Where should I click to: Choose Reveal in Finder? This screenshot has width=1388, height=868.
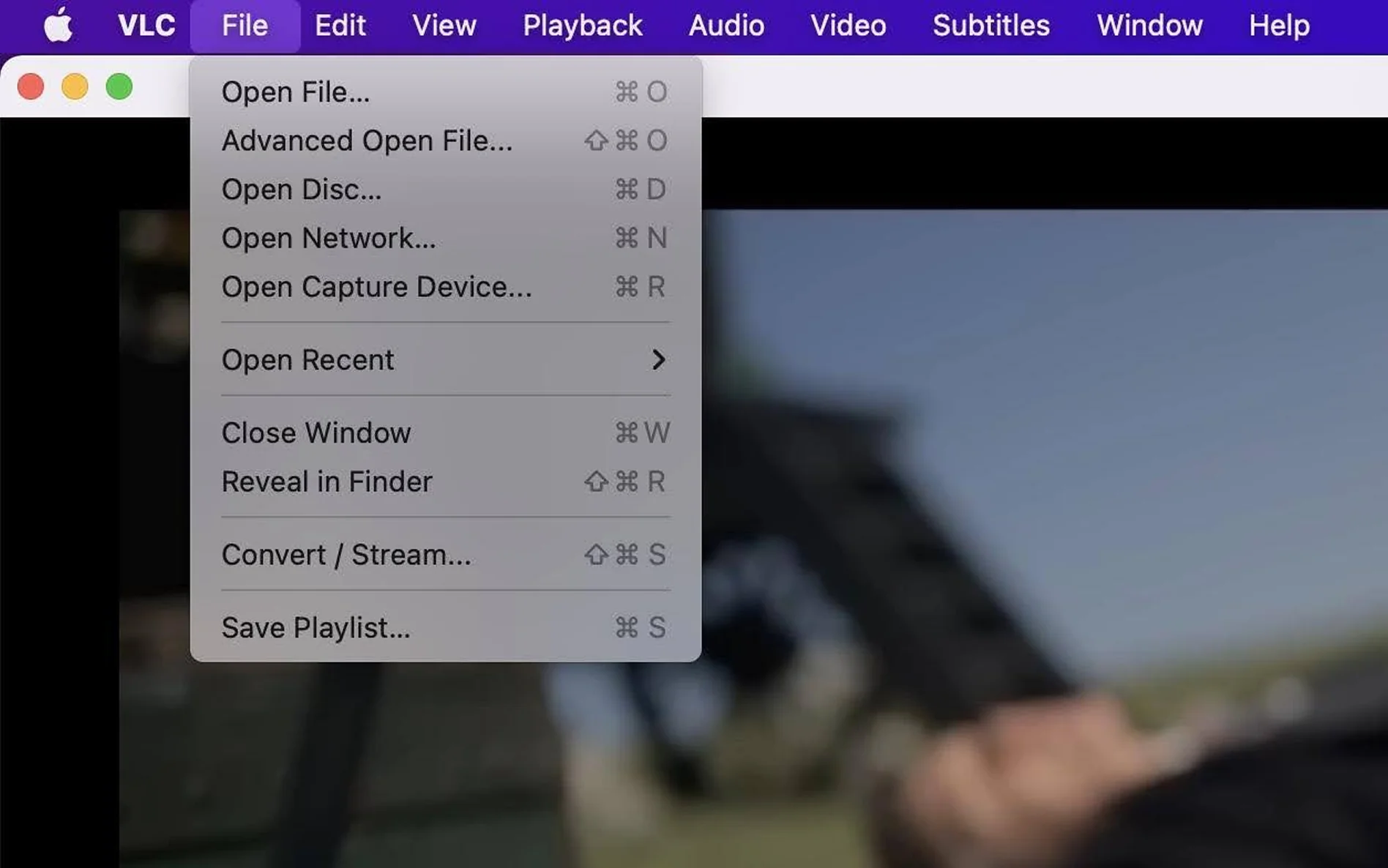445,482
